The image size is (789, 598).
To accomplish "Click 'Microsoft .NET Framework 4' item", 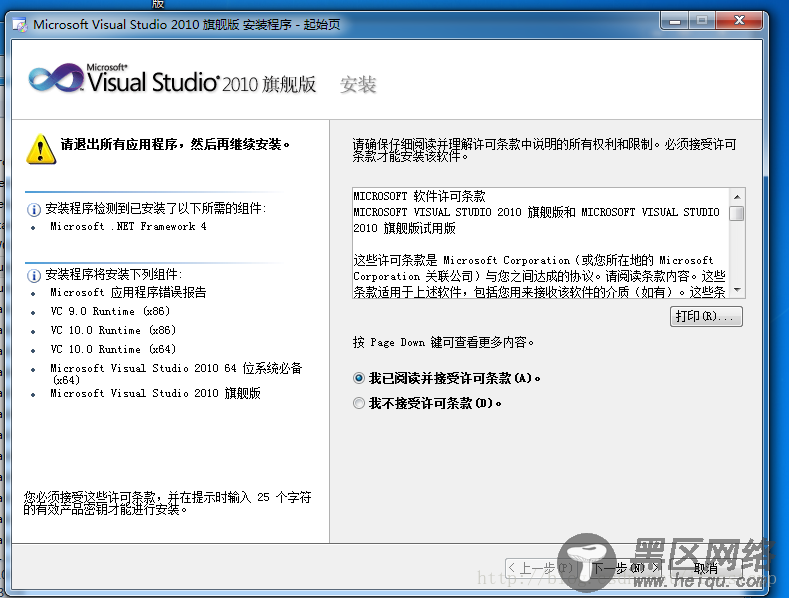I will click(128, 227).
